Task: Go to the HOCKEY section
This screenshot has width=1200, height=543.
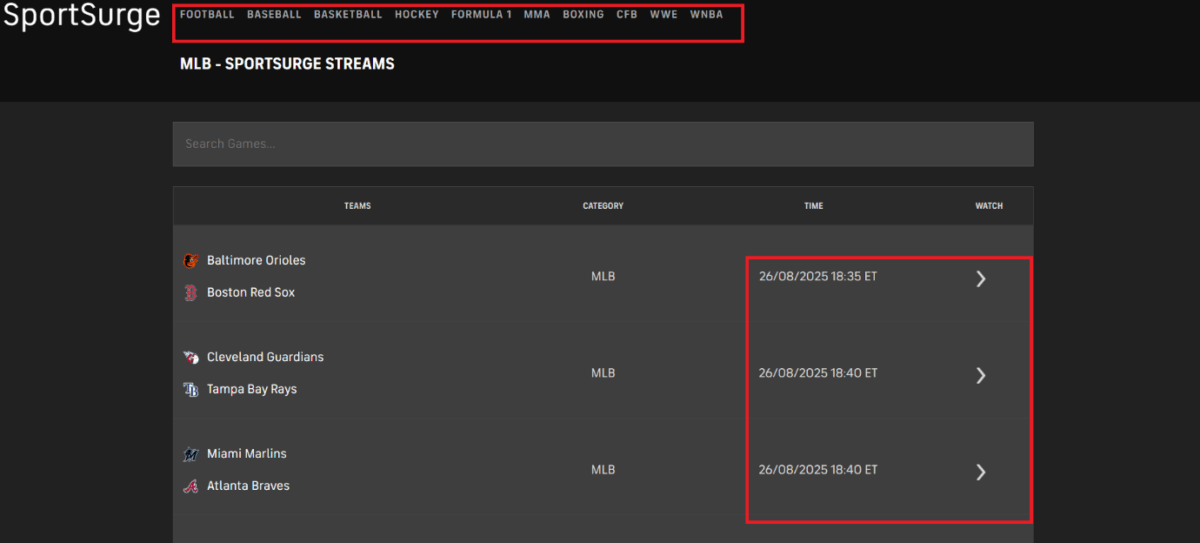Action: click(417, 15)
